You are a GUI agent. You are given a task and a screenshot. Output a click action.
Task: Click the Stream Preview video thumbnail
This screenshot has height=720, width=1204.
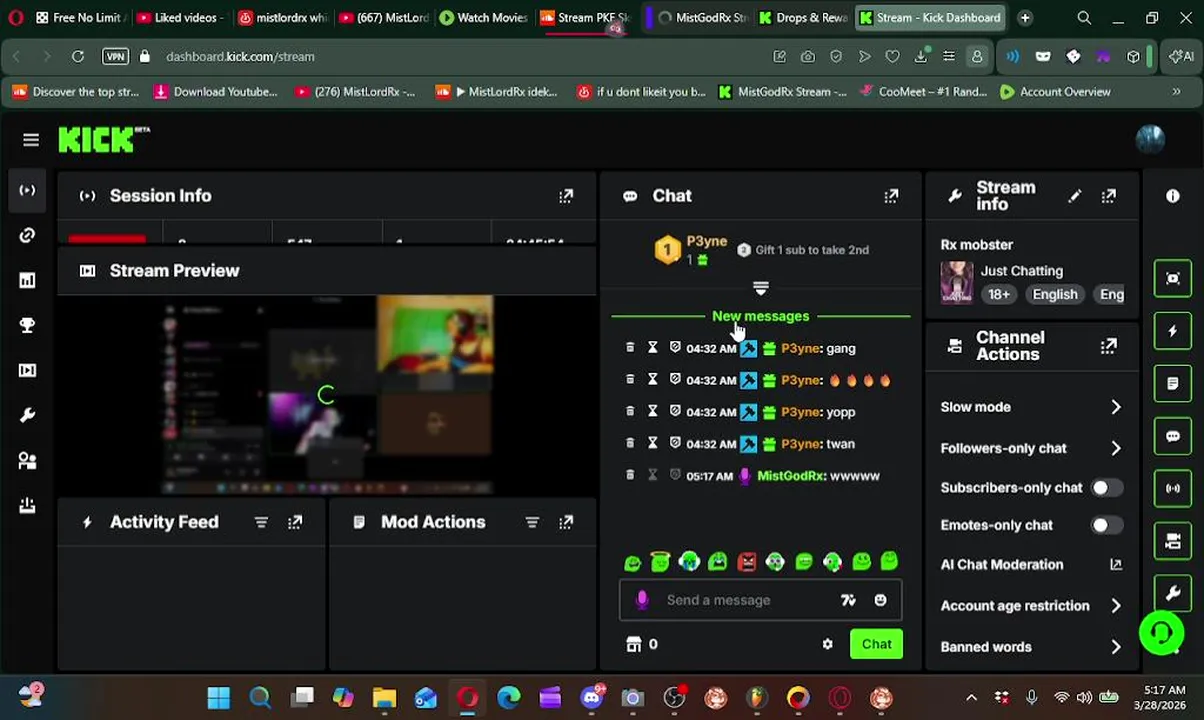tap(326, 394)
